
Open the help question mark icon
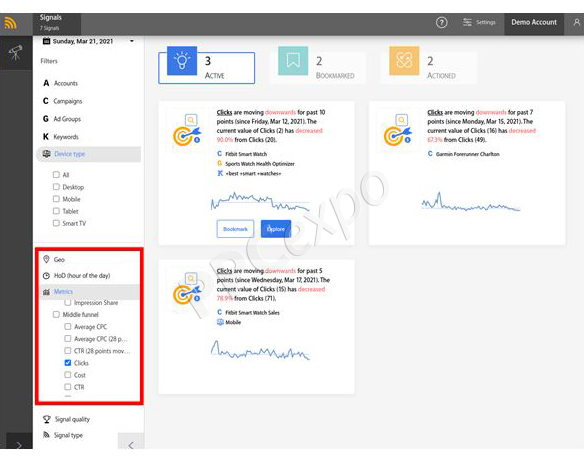(441, 22)
